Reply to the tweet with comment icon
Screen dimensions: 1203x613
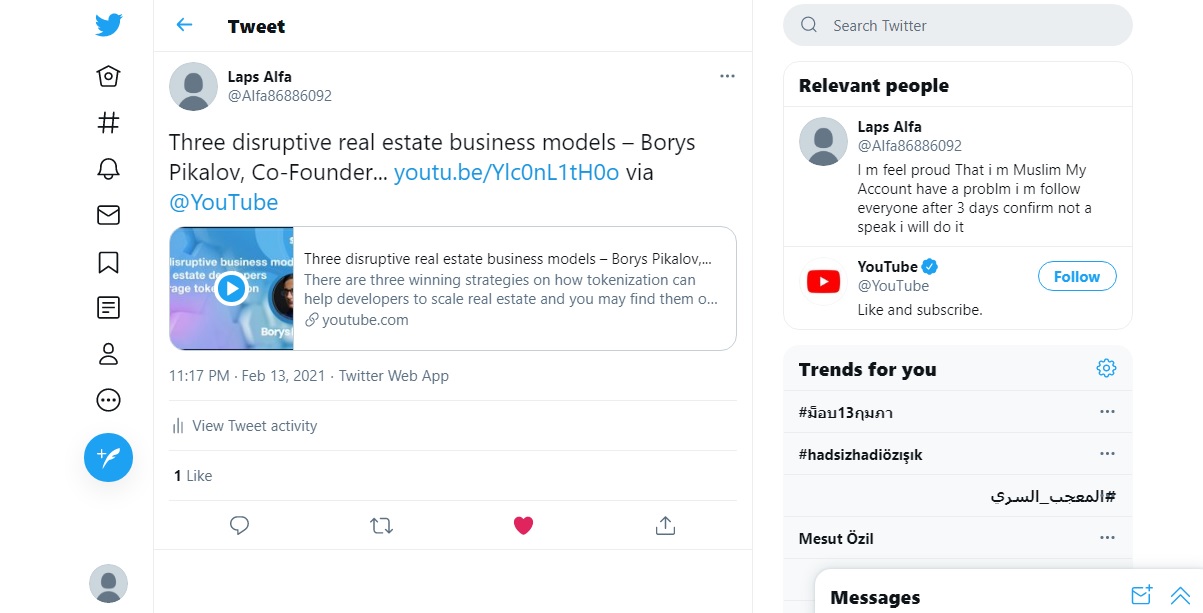pos(239,525)
